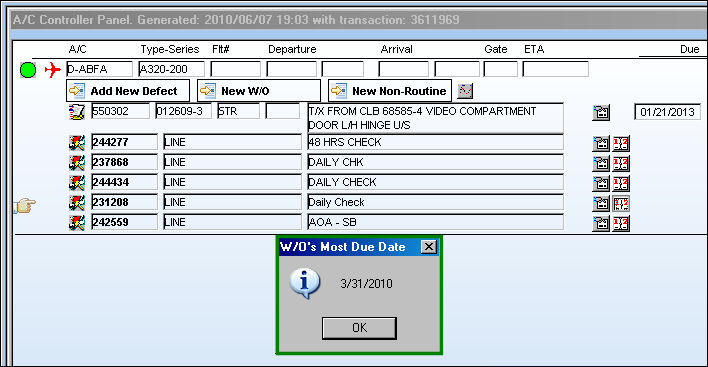
Task: Select work order number 242559
Action: 125,222
